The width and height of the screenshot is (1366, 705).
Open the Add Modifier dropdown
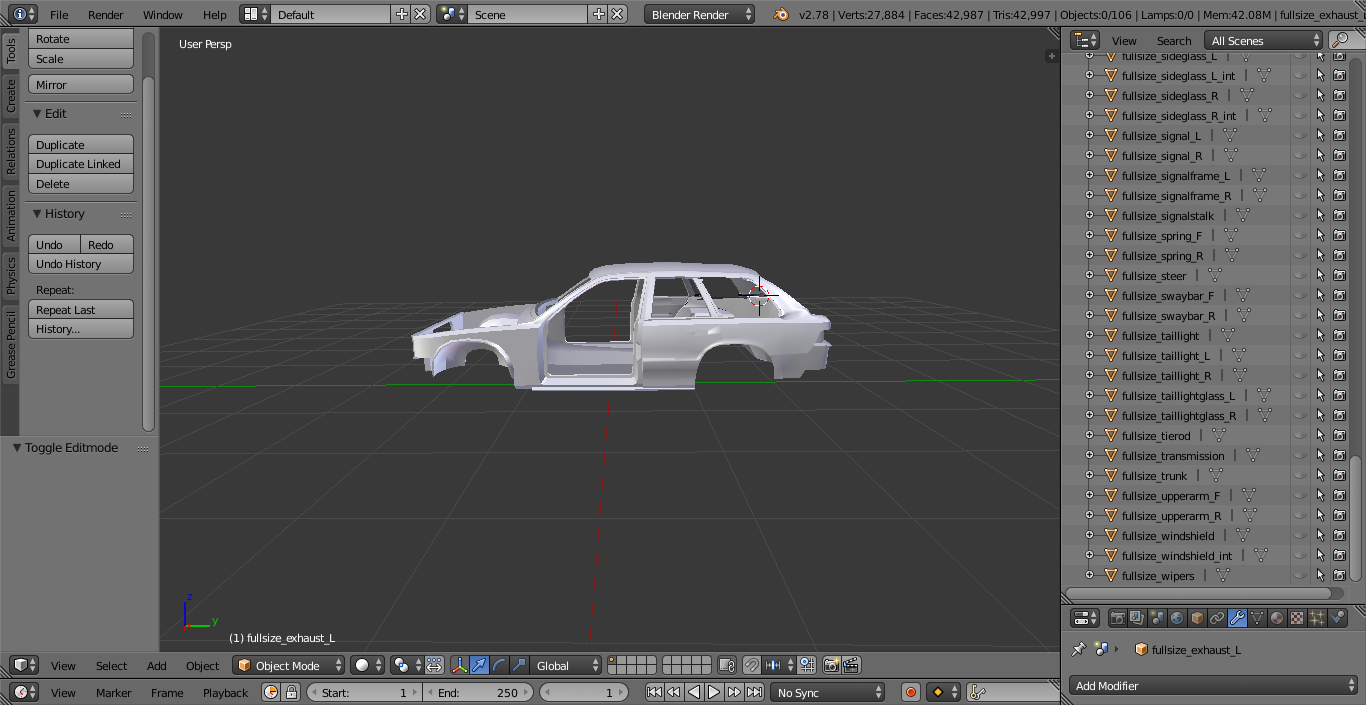click(x=1214, y=686)
